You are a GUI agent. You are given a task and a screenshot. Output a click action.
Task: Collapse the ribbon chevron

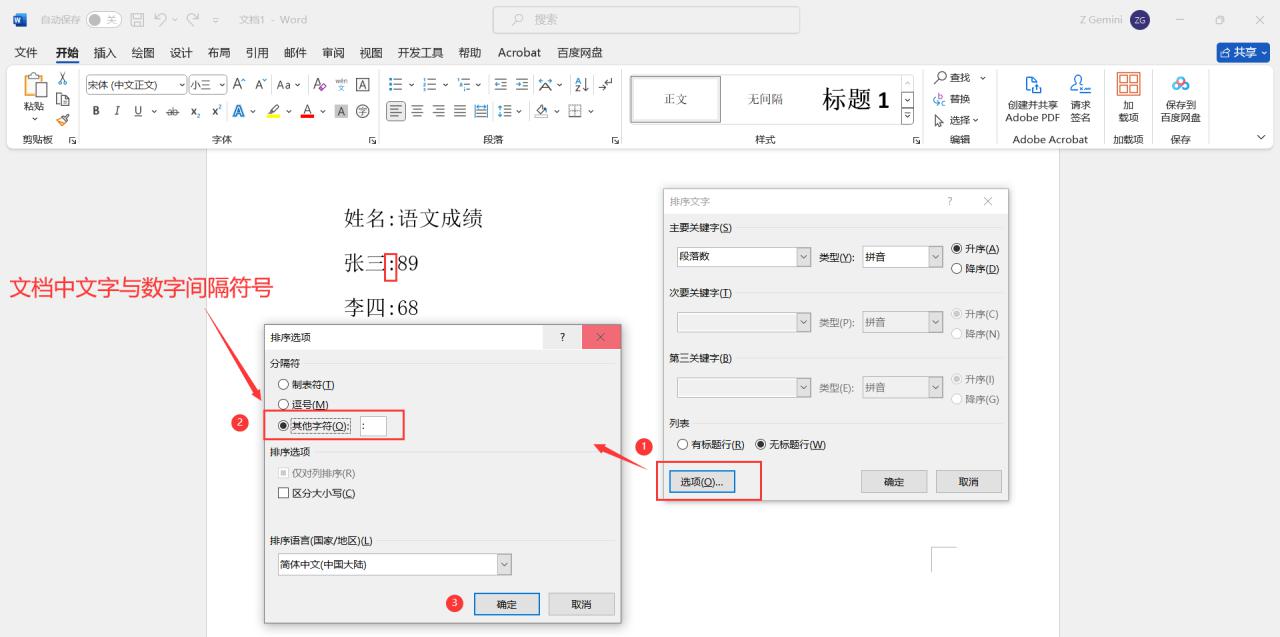click(x=1261, y=138)
